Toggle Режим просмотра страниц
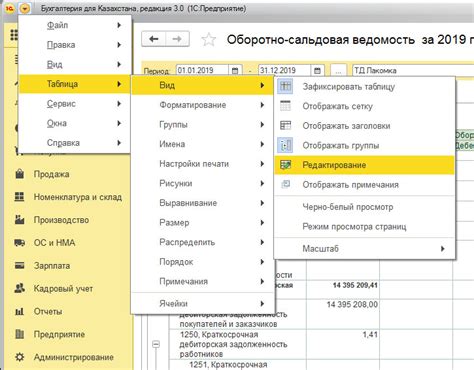The image size is (474, 370). pos(364,227)
